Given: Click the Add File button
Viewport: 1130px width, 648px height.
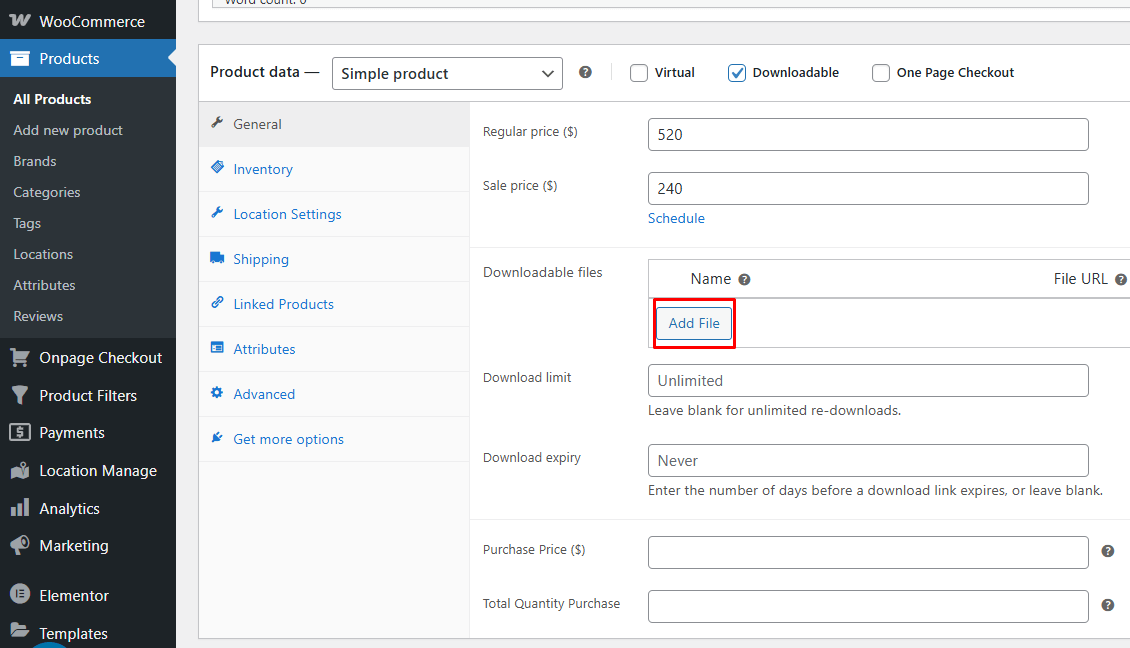Looking at the screenshot, I should pyautogui.click(x=693, y=323).
